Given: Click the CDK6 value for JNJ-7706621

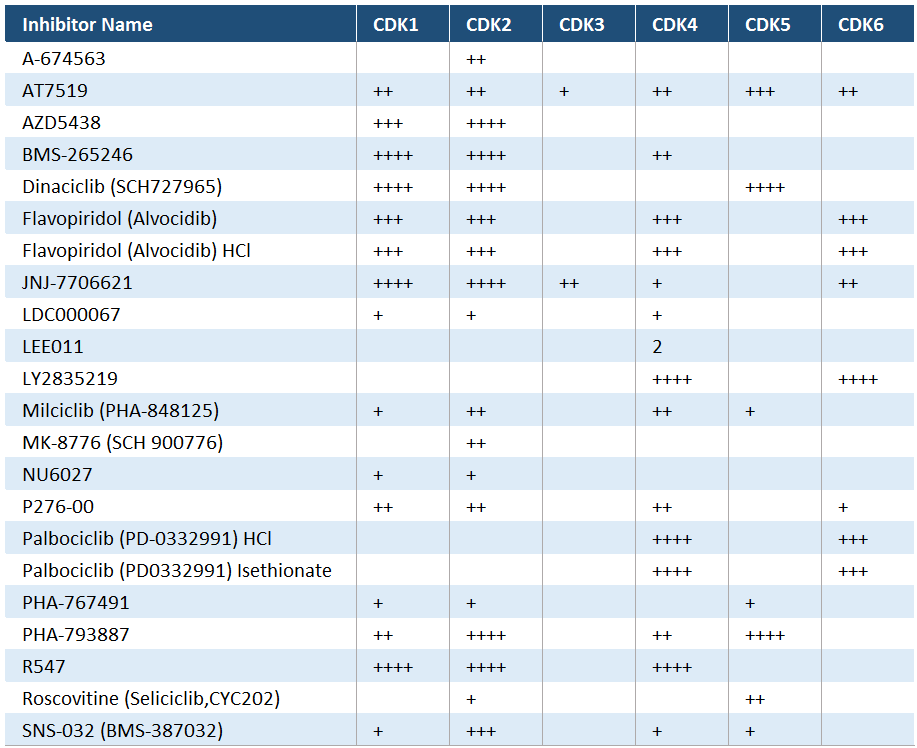Looking at the screenshot, I should (848, 284).
